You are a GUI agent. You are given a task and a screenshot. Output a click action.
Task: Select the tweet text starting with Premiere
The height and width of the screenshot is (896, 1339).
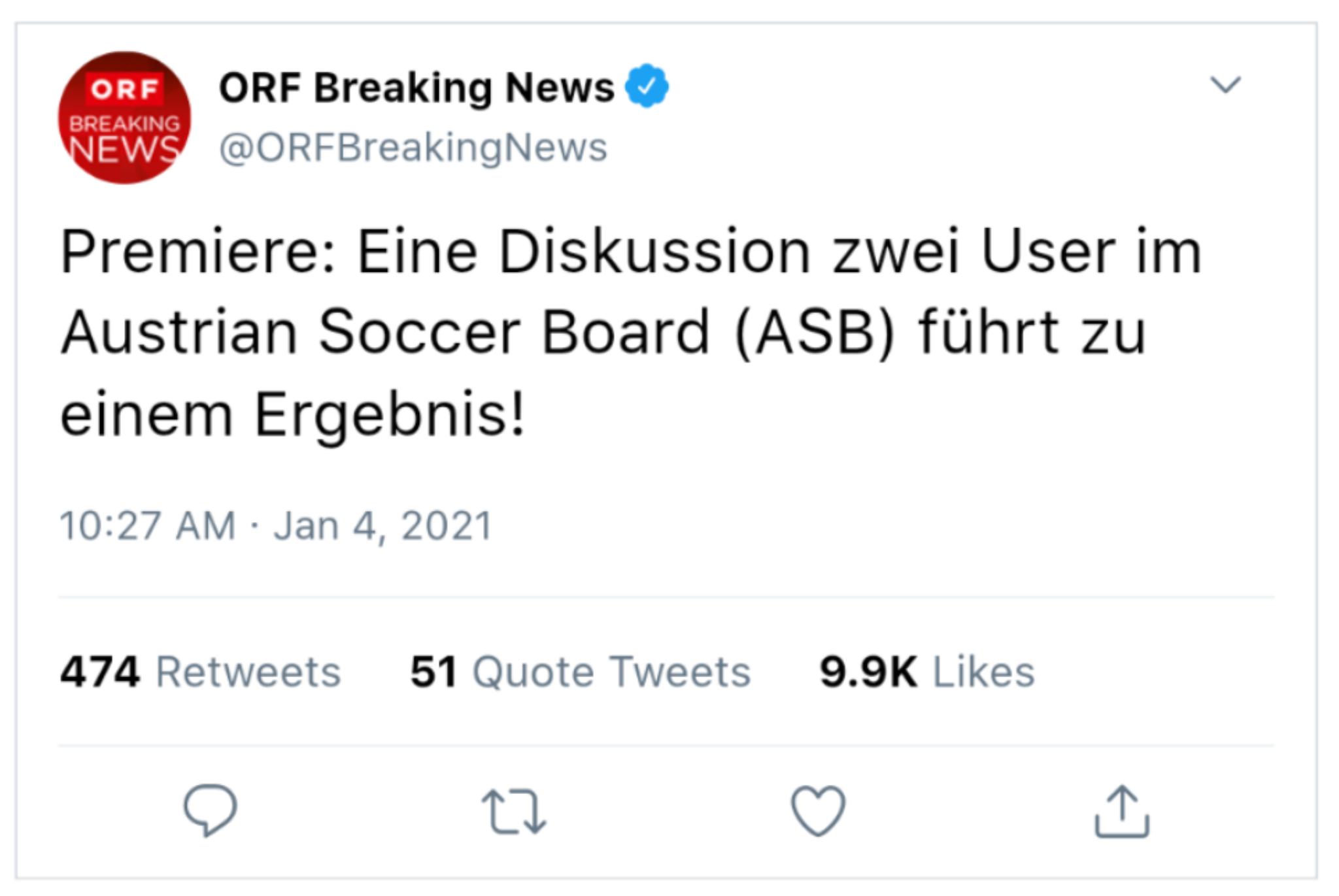pos(631,333)
